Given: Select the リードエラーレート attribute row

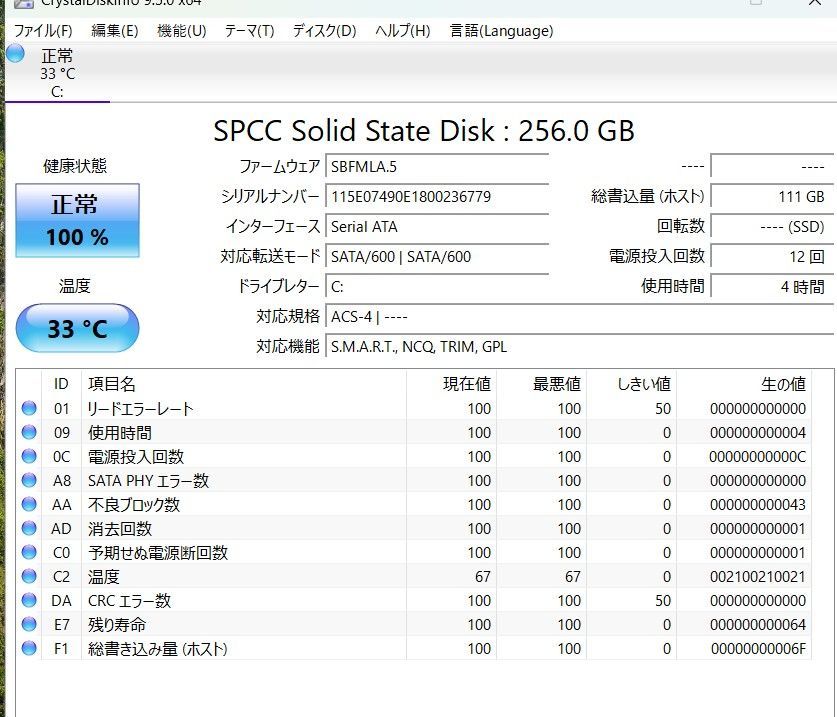Looking at the screenshot, I should point(414,408).
